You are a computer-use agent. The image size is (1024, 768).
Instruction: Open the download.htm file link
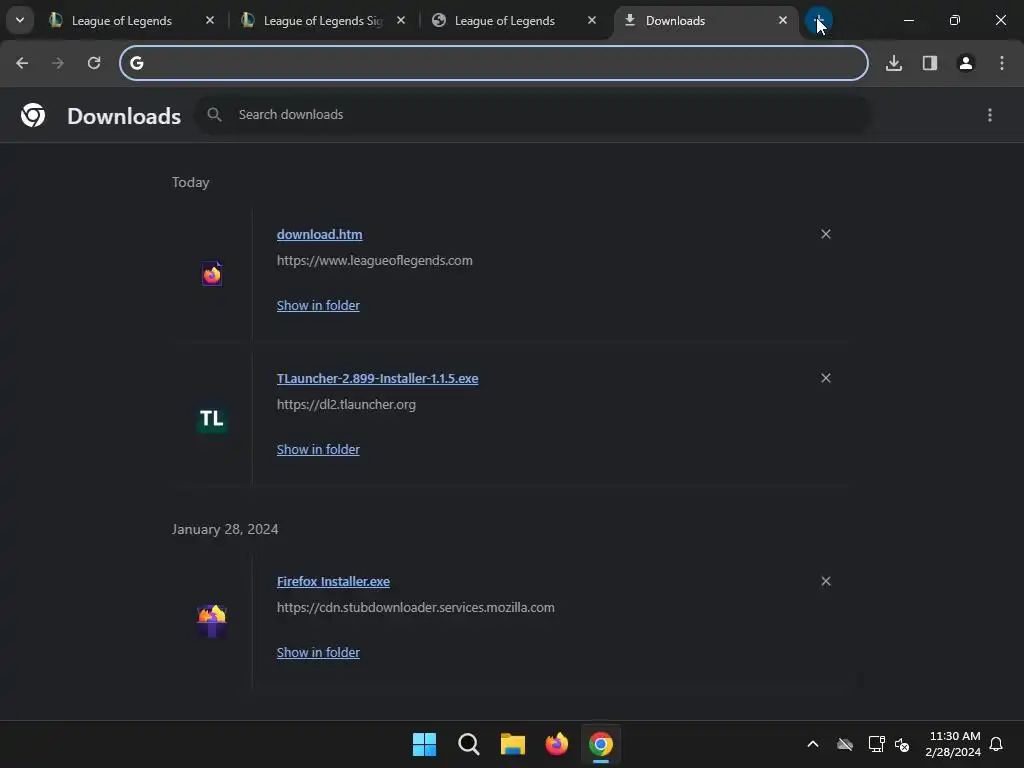(319, 234)
